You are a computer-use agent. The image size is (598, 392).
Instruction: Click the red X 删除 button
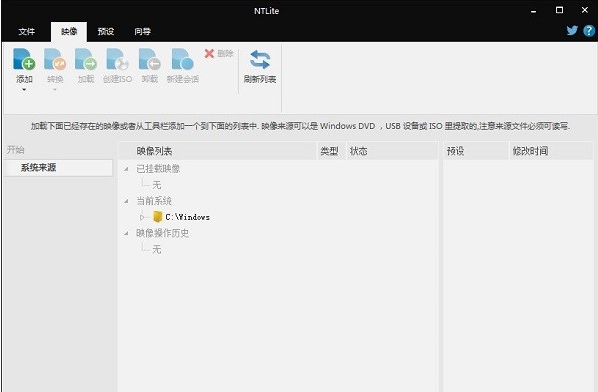pos(219,53)
